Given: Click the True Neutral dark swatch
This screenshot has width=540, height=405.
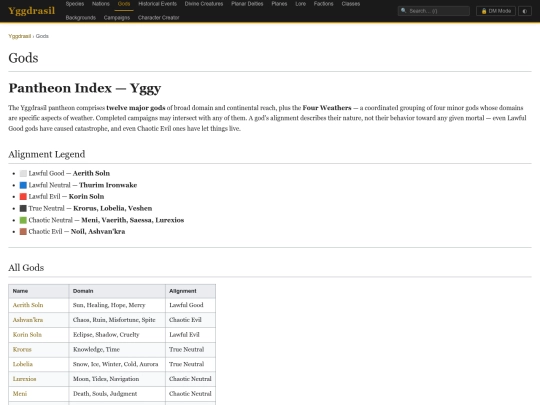Looking at the screenshot, I should pyautogui.click(x=23, y=208).
